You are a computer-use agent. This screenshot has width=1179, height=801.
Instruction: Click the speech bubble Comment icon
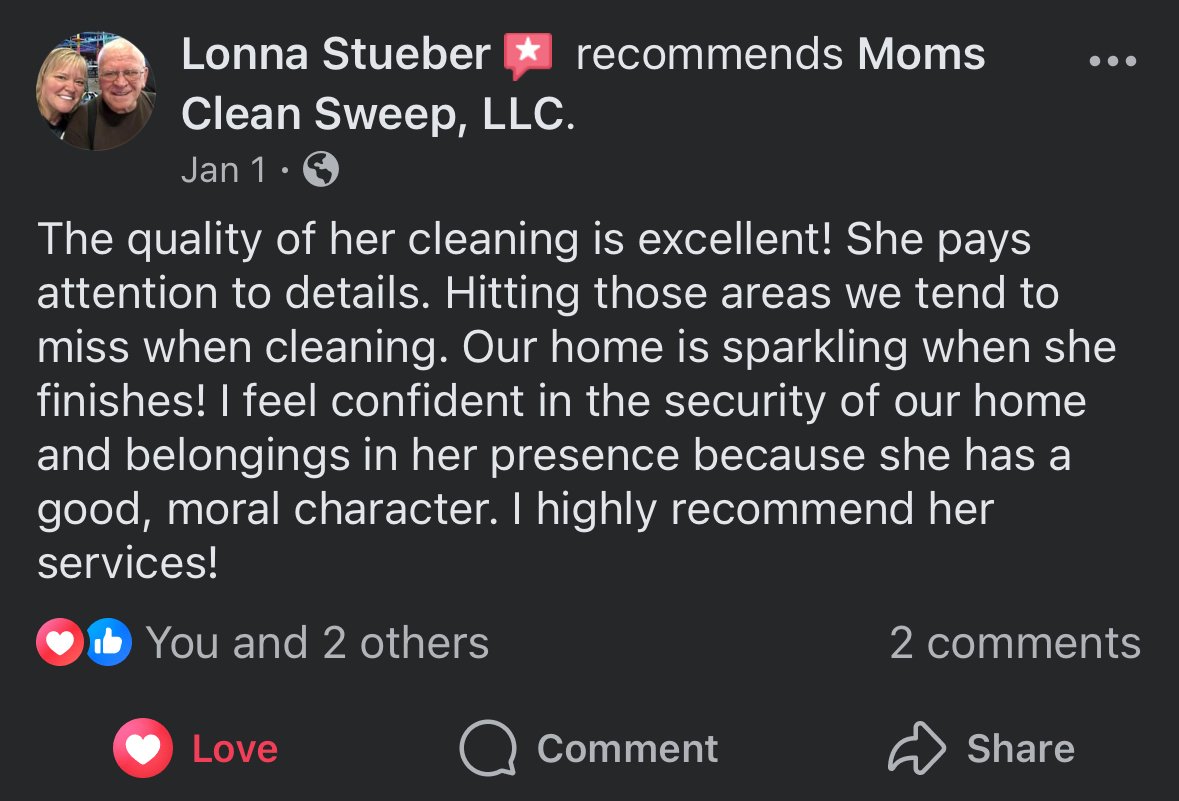488,748
